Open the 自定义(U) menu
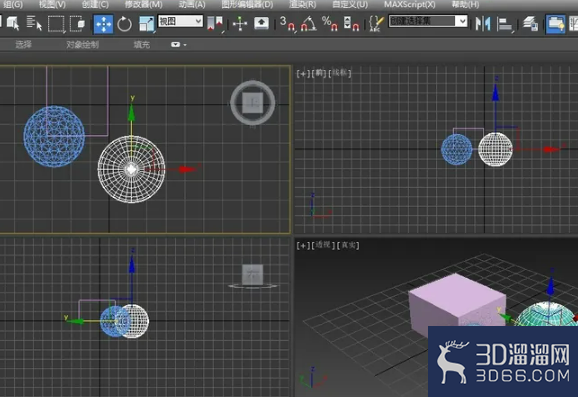This screenshot has width=578, height=397. [x=350, y=4]
